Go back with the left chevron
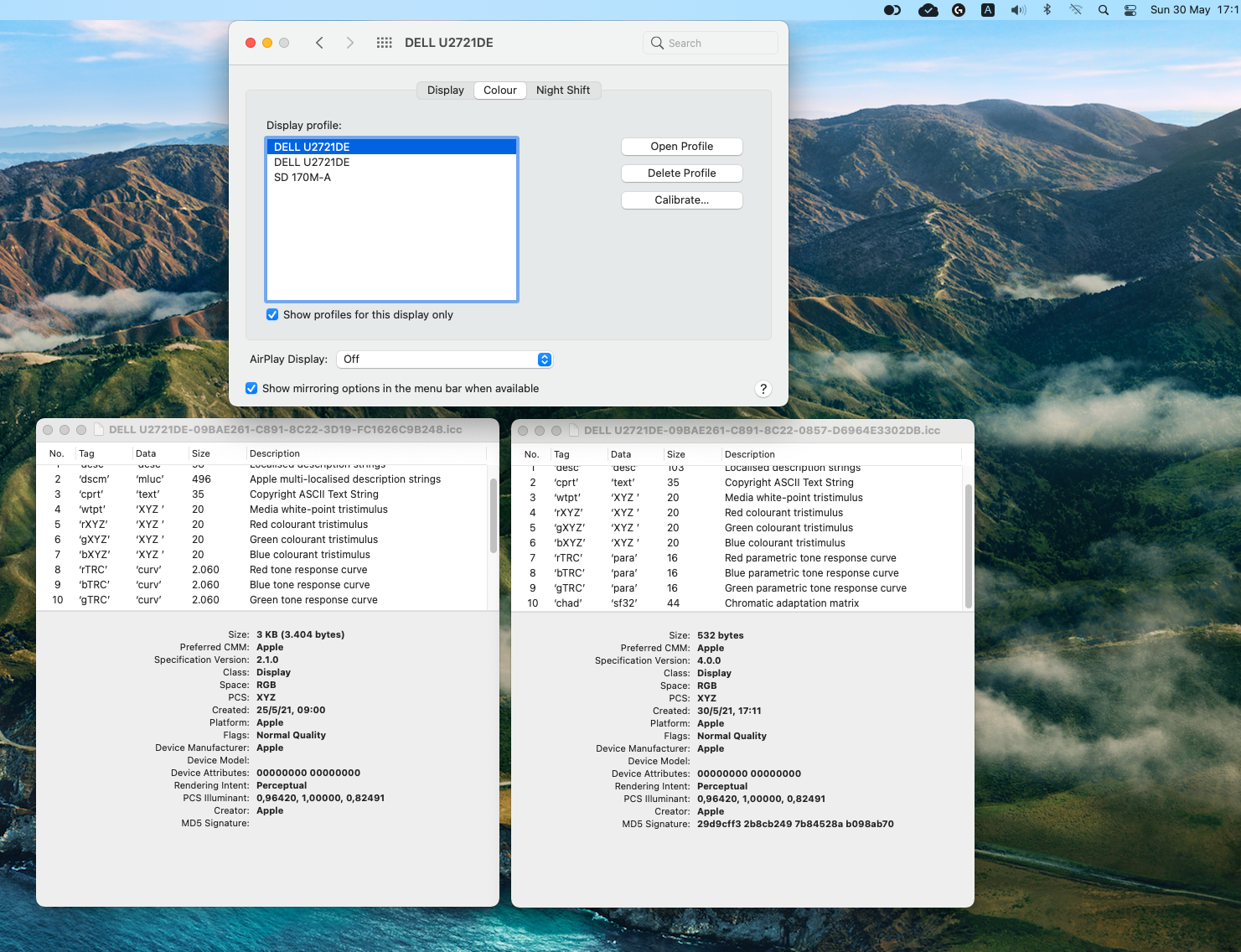Screen dimensions: 1241x952 click(x=319, y=43)
